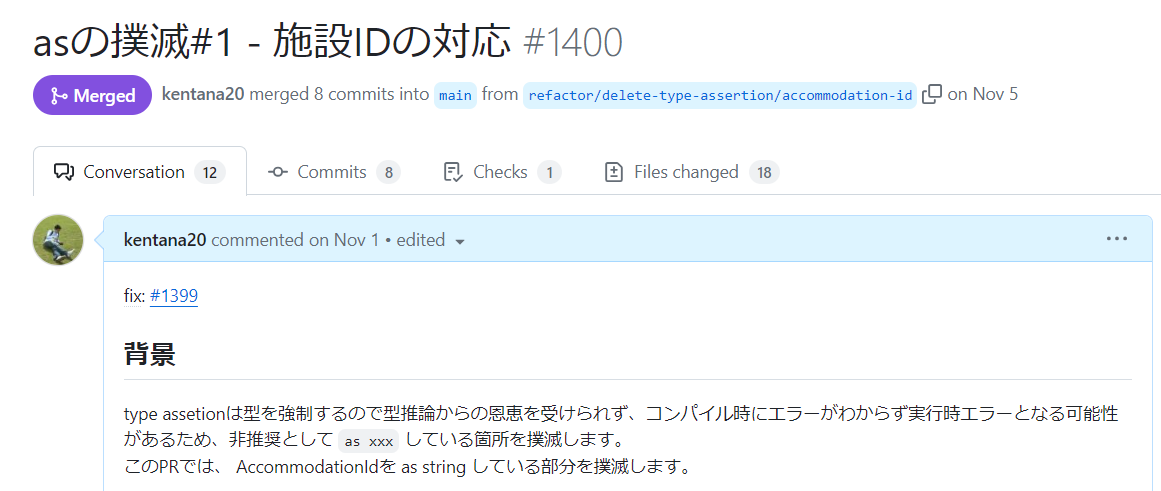Viewport: 1161px width, 491px height.
Task: Click the Commits count badge 8
Action: (x=389, y=173)
